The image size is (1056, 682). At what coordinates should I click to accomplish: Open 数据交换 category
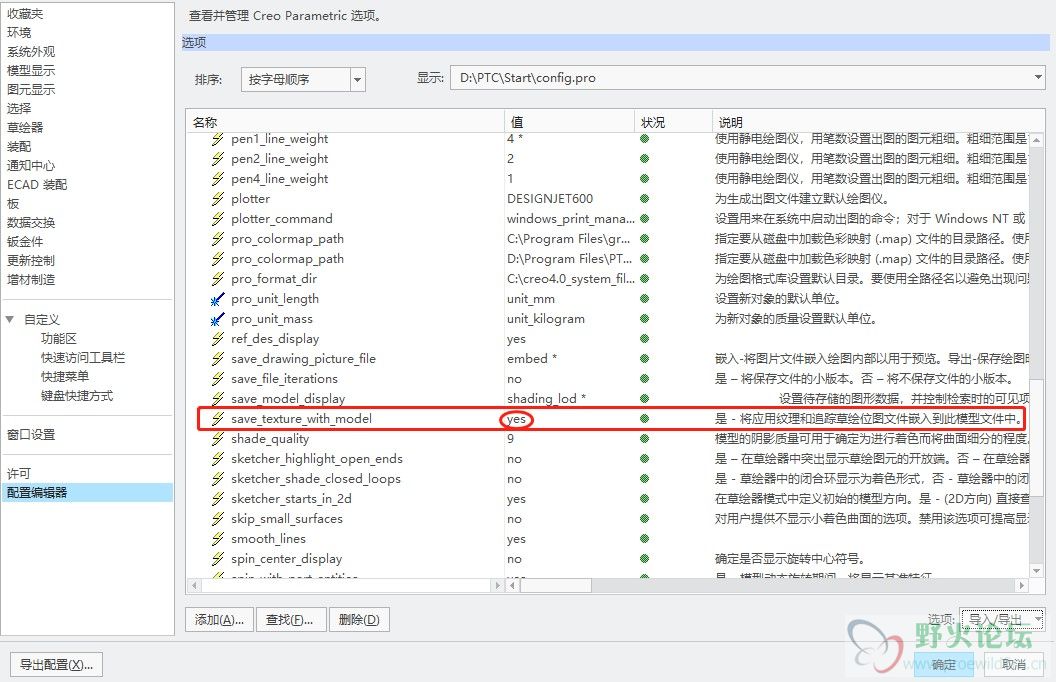[31, 223]
